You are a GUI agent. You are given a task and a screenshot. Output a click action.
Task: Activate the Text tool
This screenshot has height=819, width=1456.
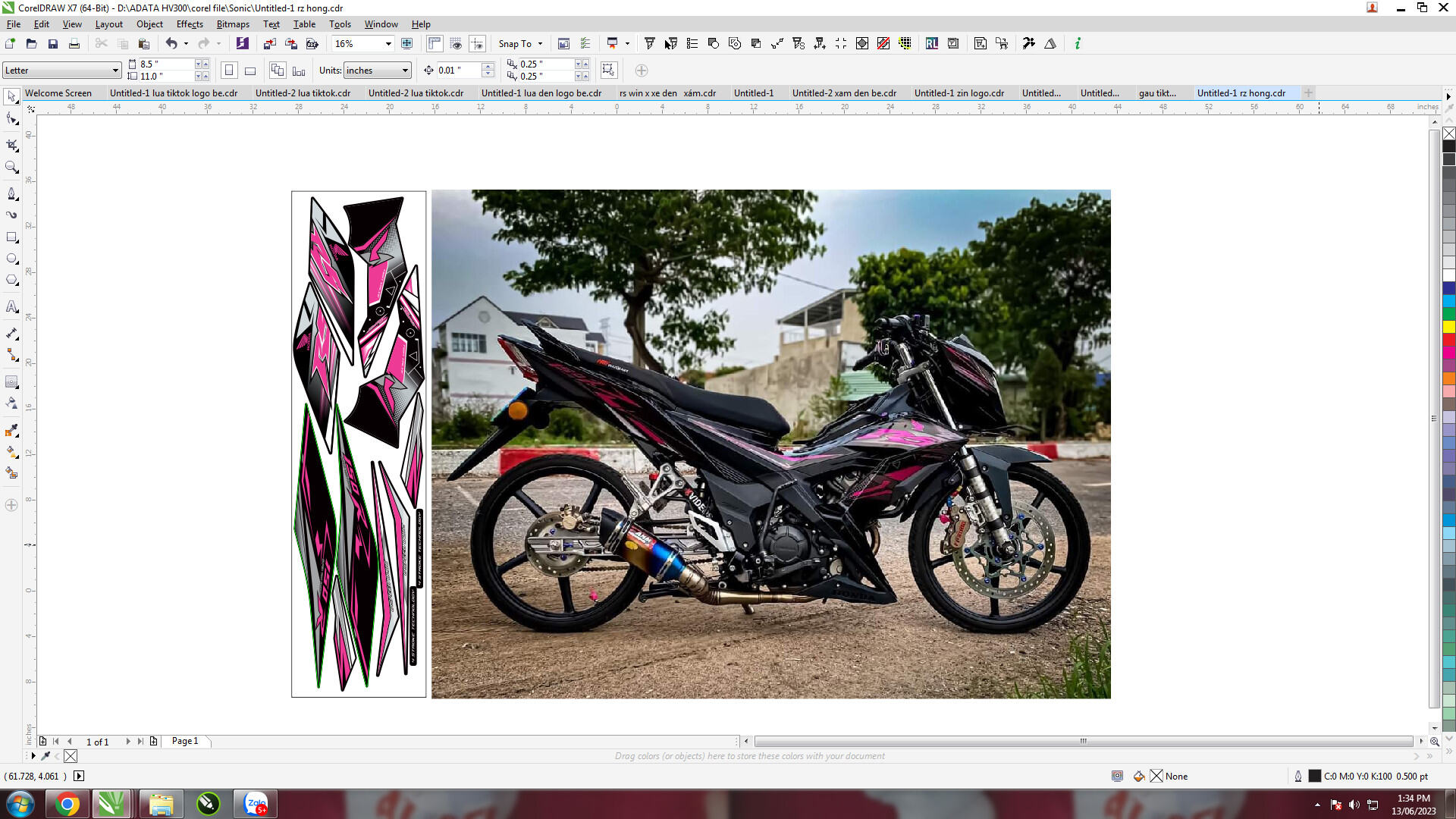[11, 307]
